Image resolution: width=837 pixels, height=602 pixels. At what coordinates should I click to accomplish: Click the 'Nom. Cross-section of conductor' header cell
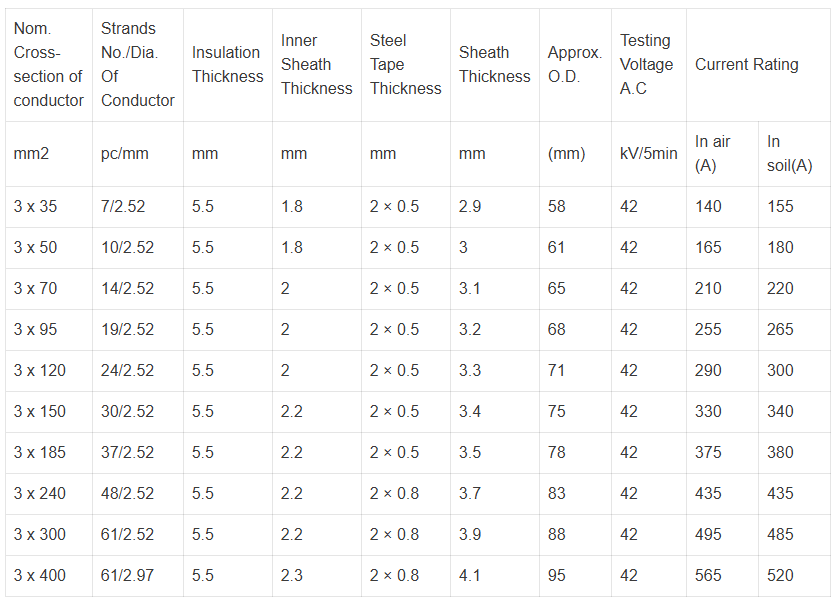coord(48,64)
